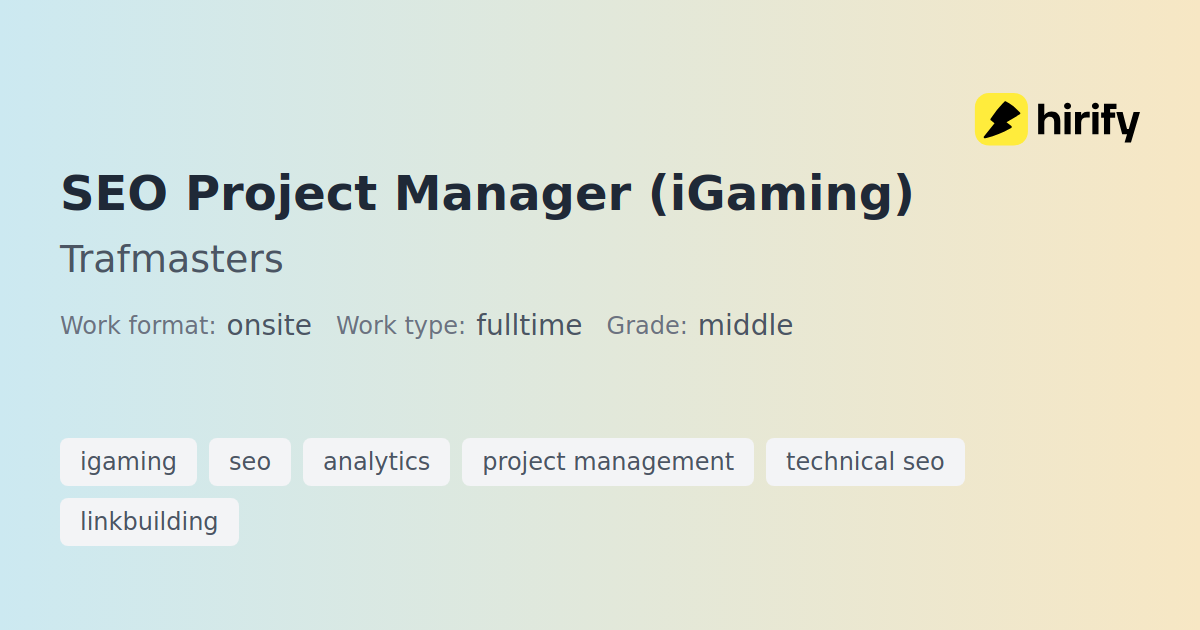Click the project management tag
The image size is (1200, 630).
pyautogui.click(x=608, y=462)
